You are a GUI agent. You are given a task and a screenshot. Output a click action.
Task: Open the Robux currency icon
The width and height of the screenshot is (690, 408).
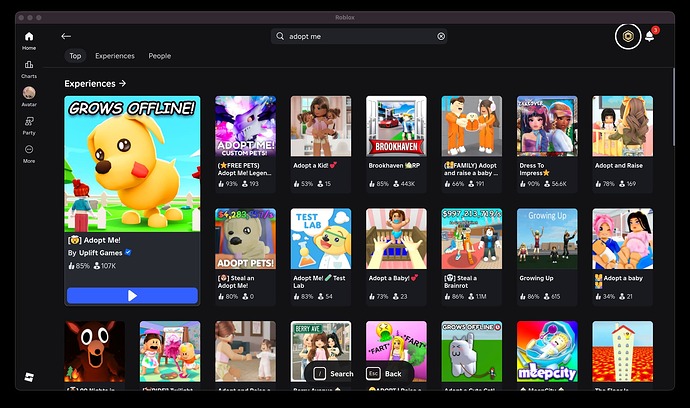[x=628, y=36]
